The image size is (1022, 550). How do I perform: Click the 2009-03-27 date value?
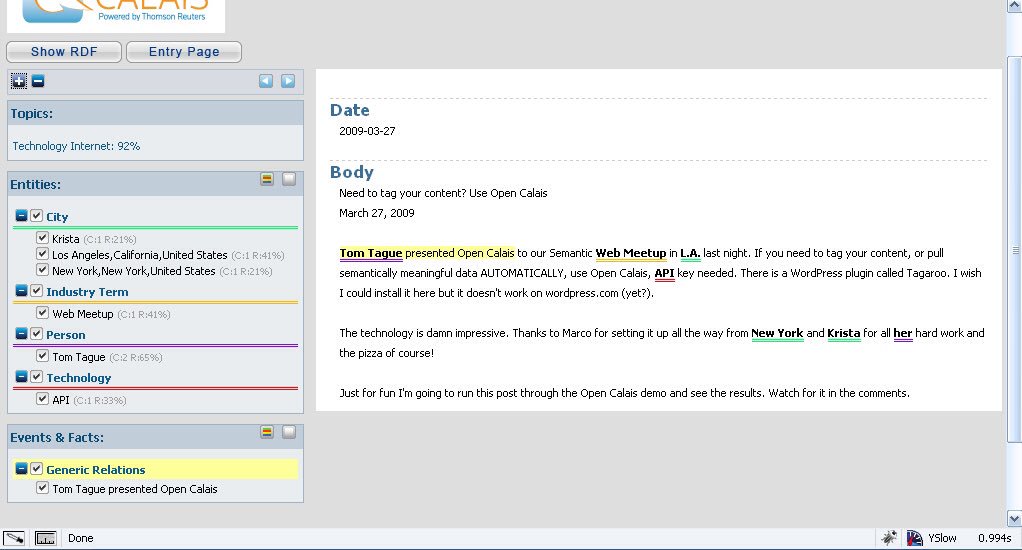(x=367, y=131)
